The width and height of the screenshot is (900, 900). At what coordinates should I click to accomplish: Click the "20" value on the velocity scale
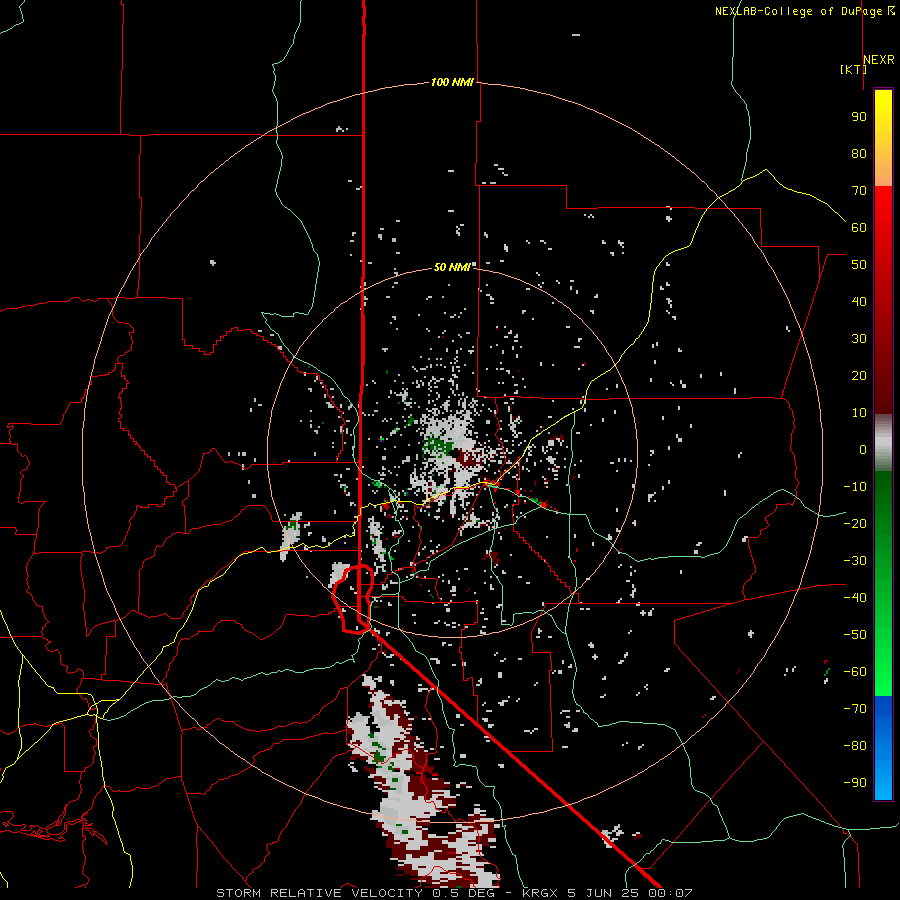coord(859,376)
